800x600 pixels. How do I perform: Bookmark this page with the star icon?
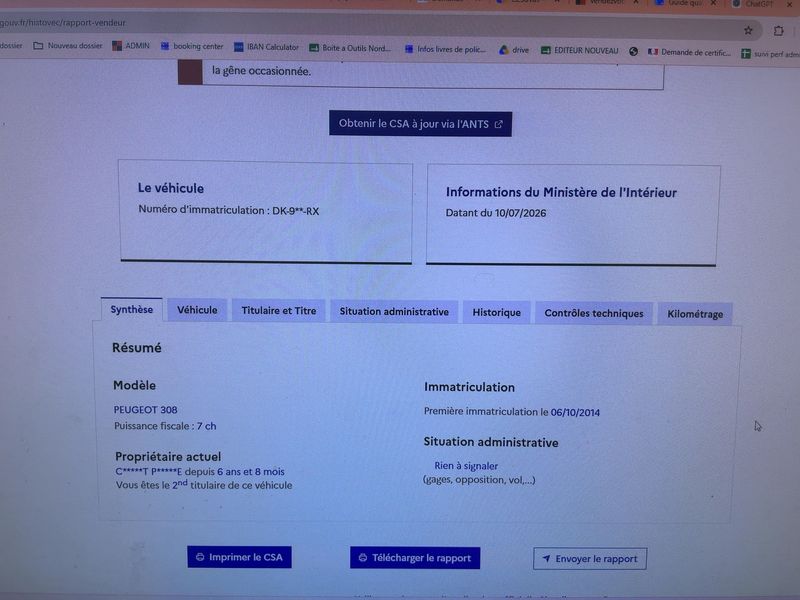(748, 30)
